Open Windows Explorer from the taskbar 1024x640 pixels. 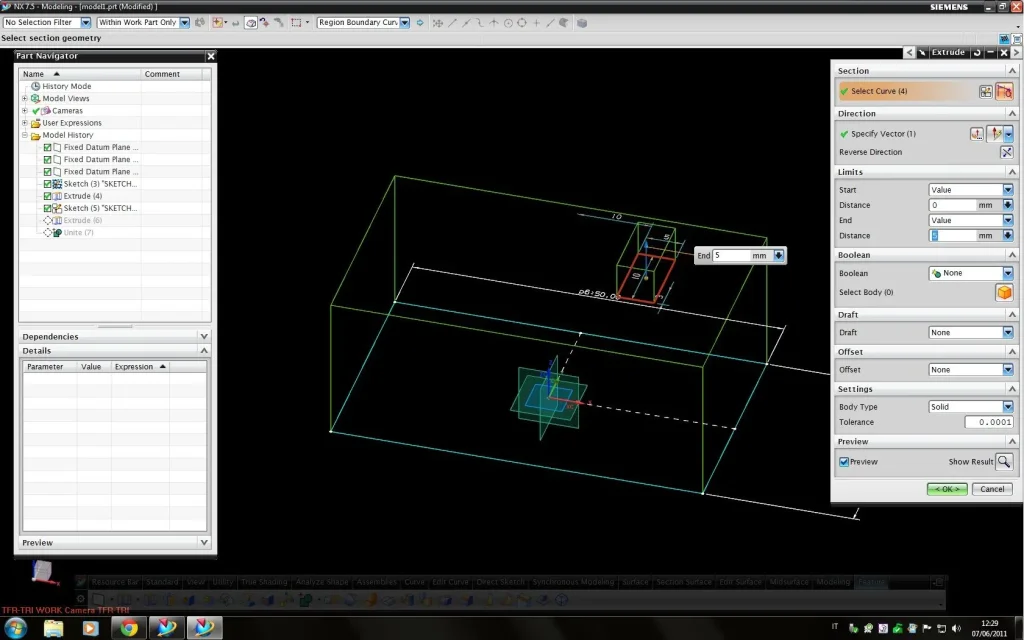pyautogui.click(x=54, y=628)
